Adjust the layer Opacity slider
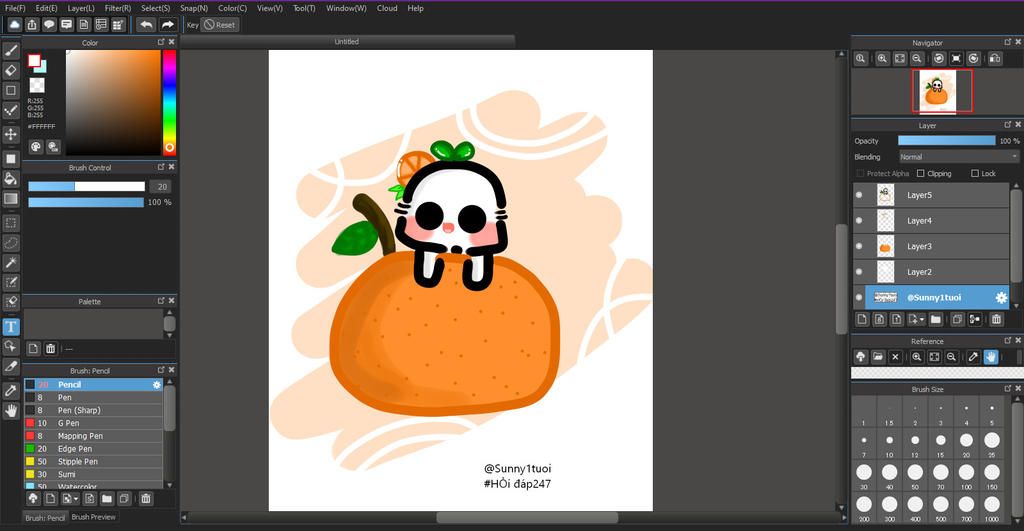This screenshot has height=531, width=1024. pyautogui.click(x=947, y=140)
